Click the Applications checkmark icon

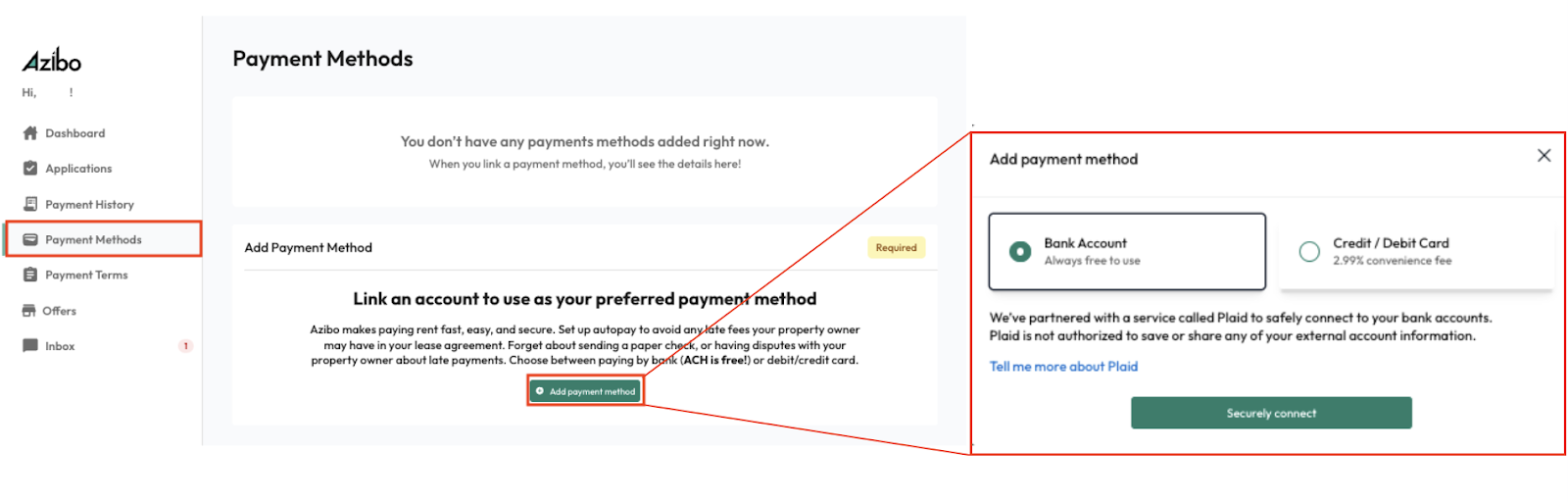(x=30, y=169)
